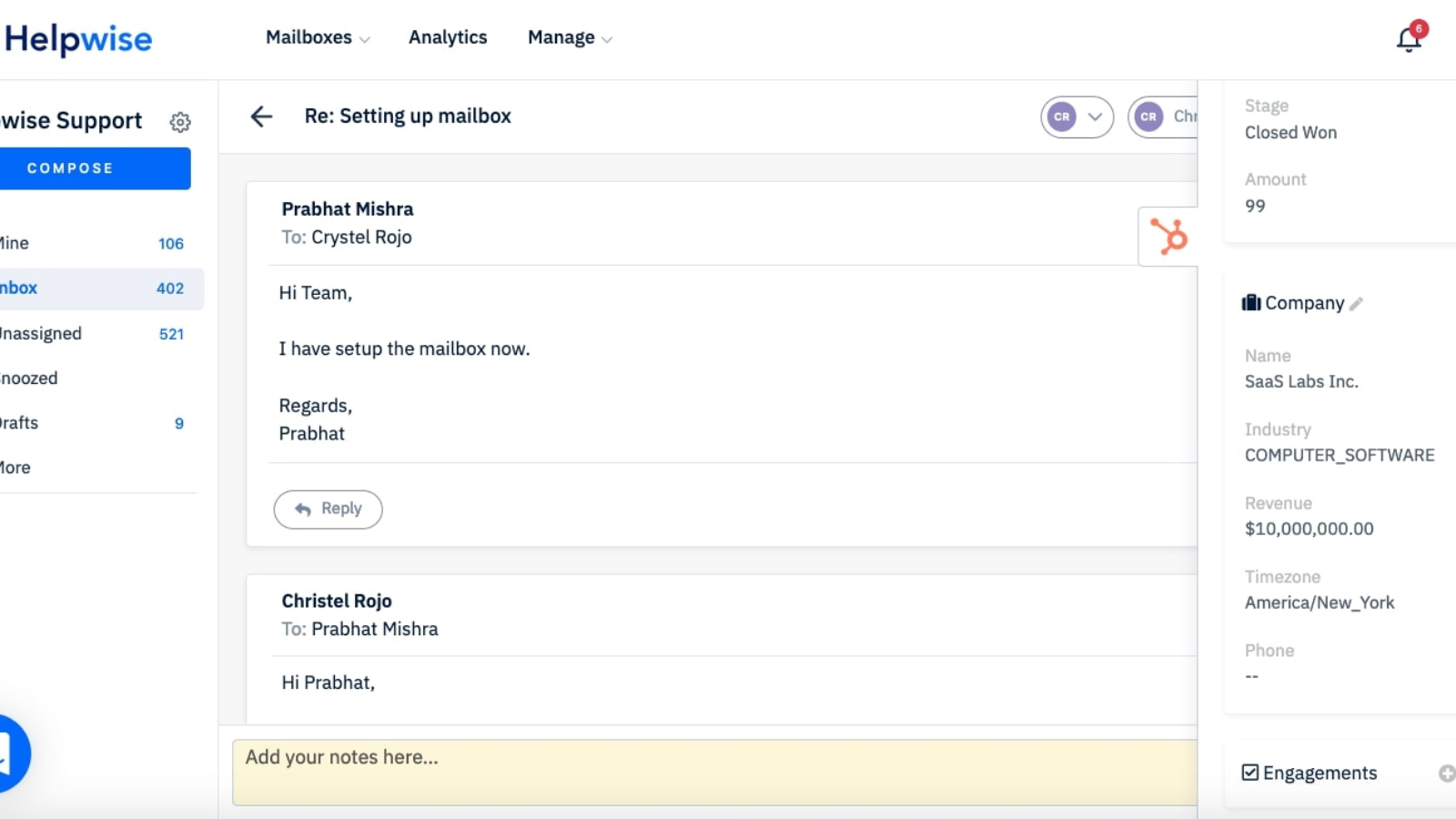Focus the Add your notes field
The height and width of the screenshot is (819, 1456).
pos(714,772)
